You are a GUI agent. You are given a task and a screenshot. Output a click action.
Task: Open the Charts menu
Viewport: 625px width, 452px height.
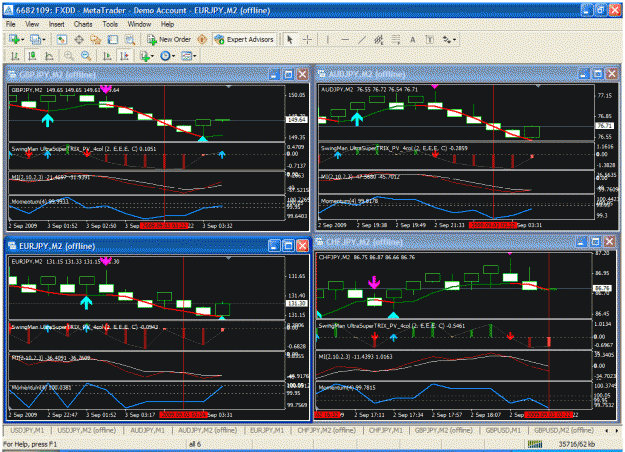coord(83,24)
